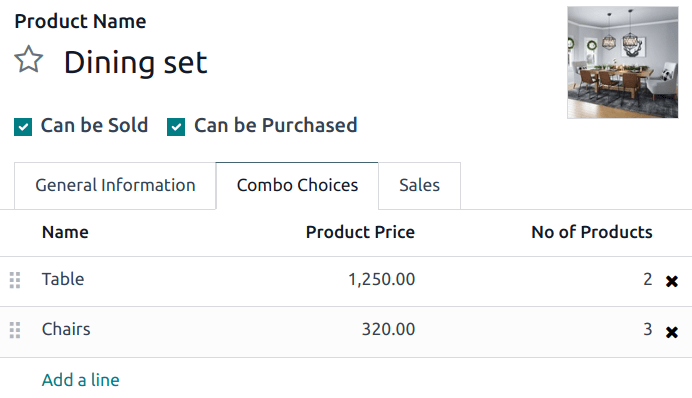The image size is (692, 398).
Task: Remove the Table combo line
Action: (x=672, y=281)
